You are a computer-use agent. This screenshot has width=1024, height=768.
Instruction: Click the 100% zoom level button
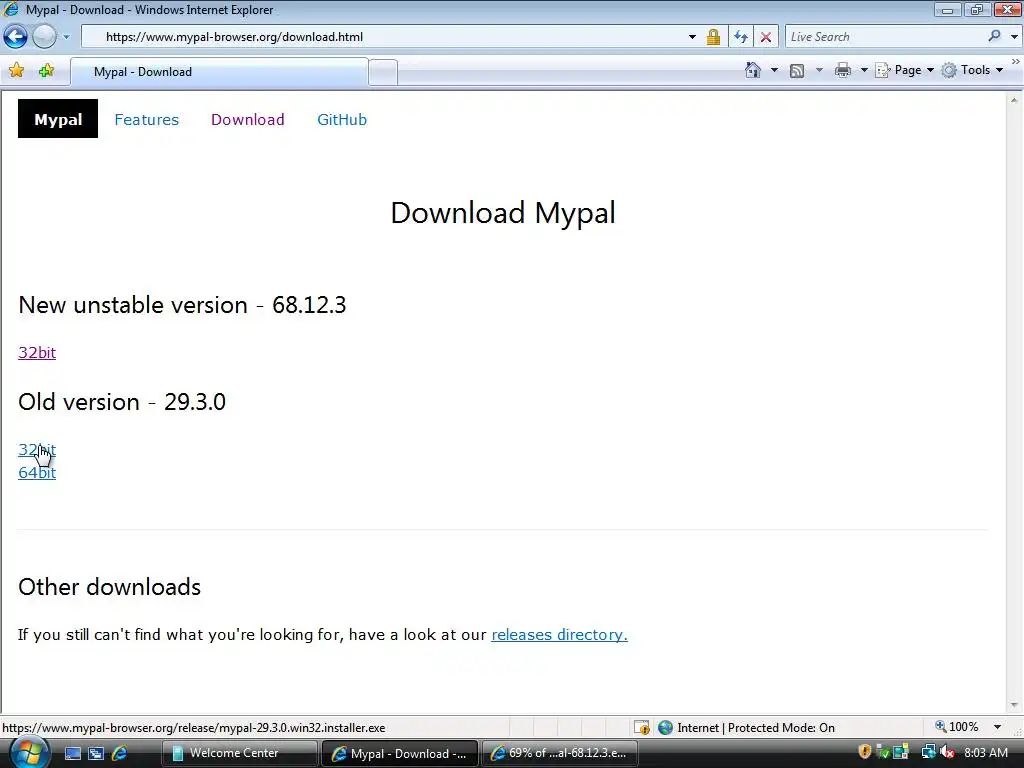pyautogui.click(x=957, y=727)
